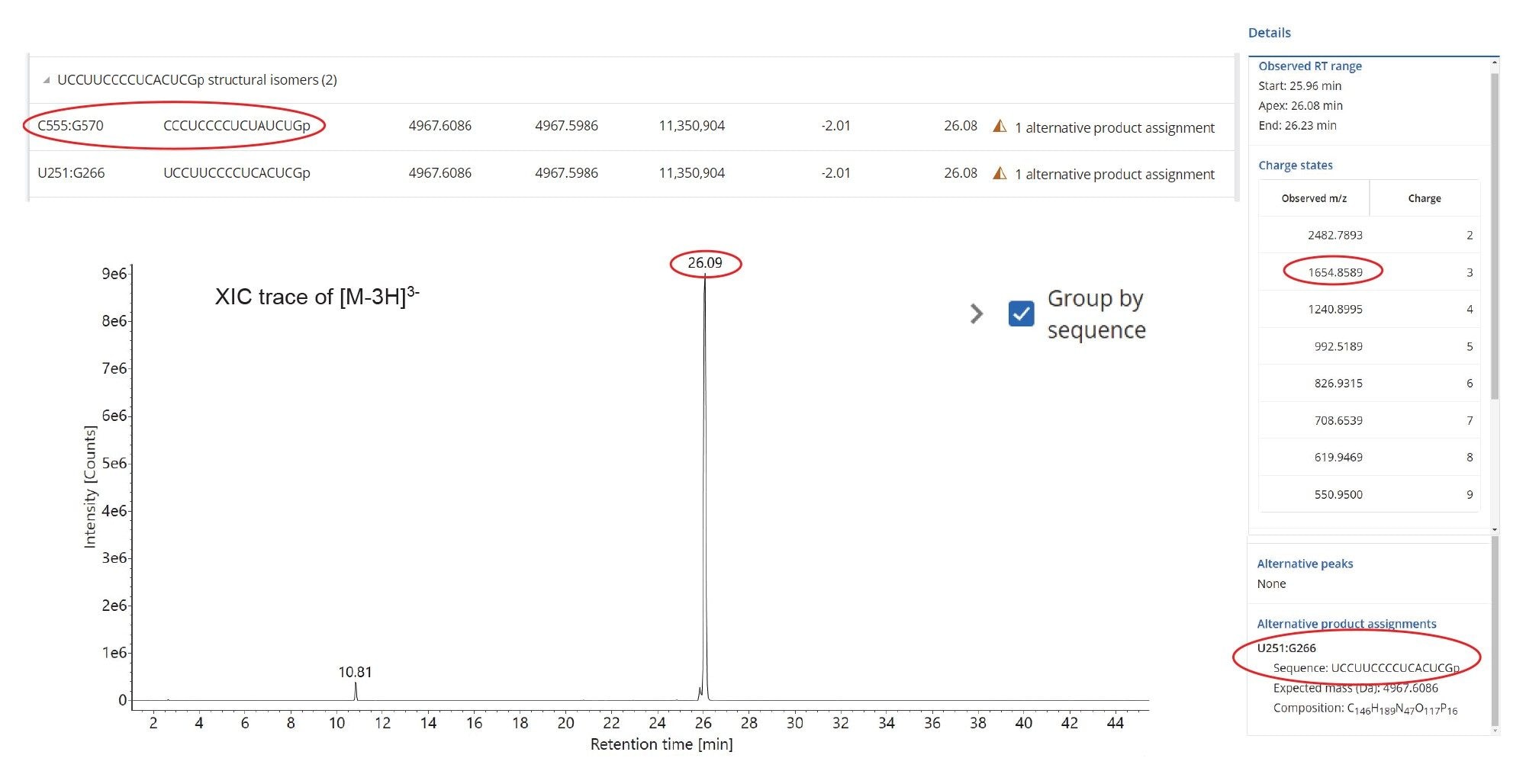Click the 10.81 peak label in chromatogram

click(355, 672)
